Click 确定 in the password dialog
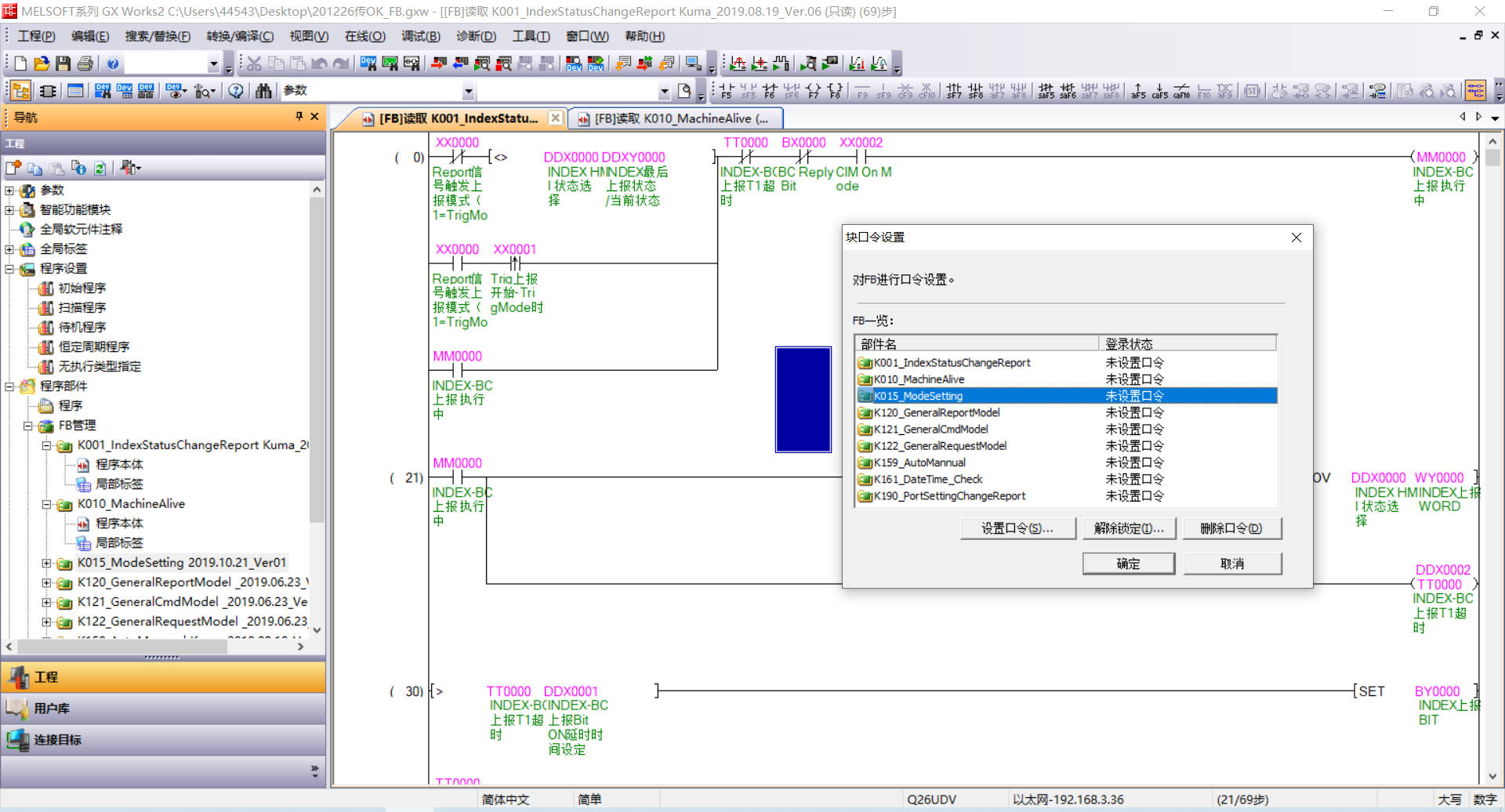The height and width of the screenshot is (812, 1505). [1128, 564]
